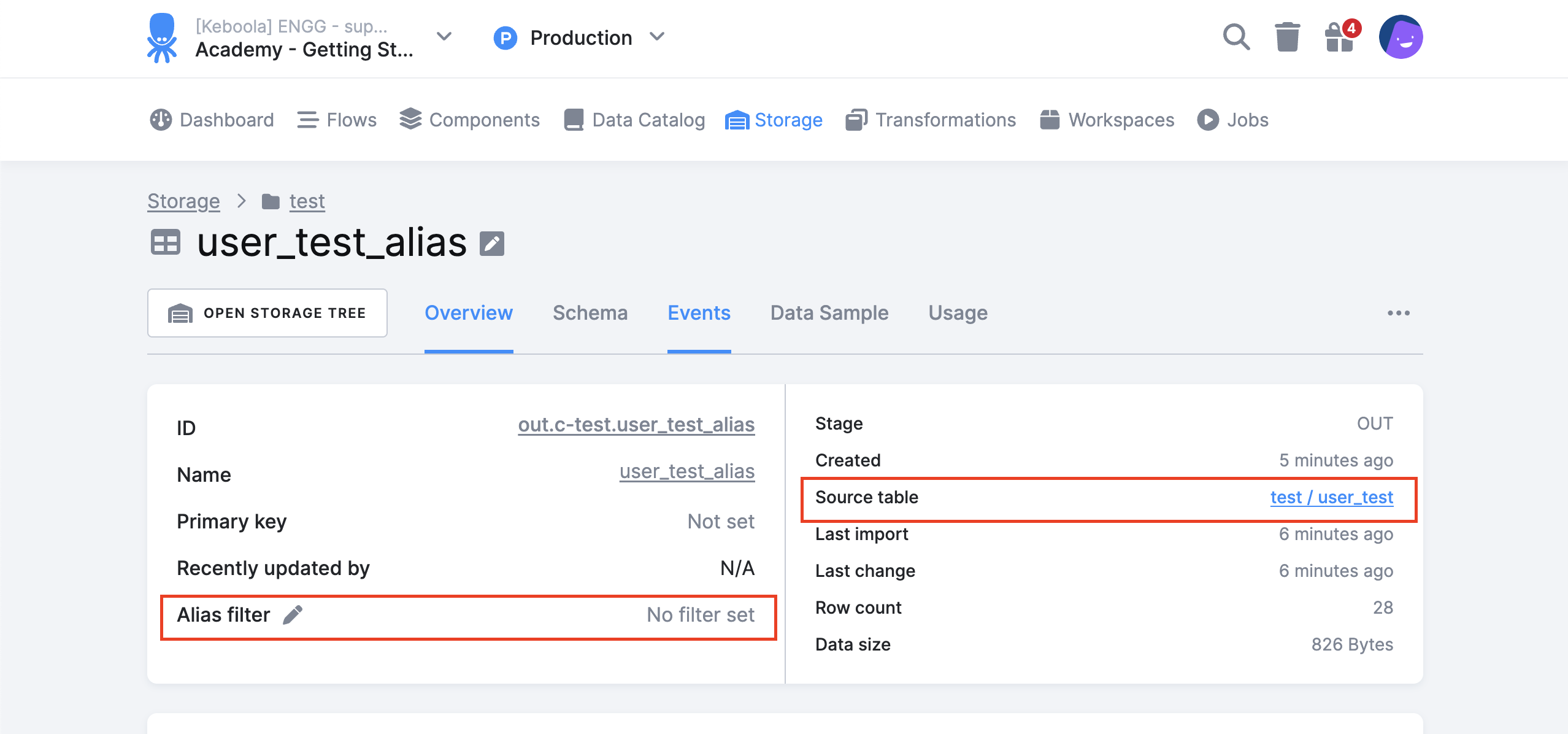1568x734 pixels.
Task: Open the global search magnifier icon
Action: [x=1236, y=37]
